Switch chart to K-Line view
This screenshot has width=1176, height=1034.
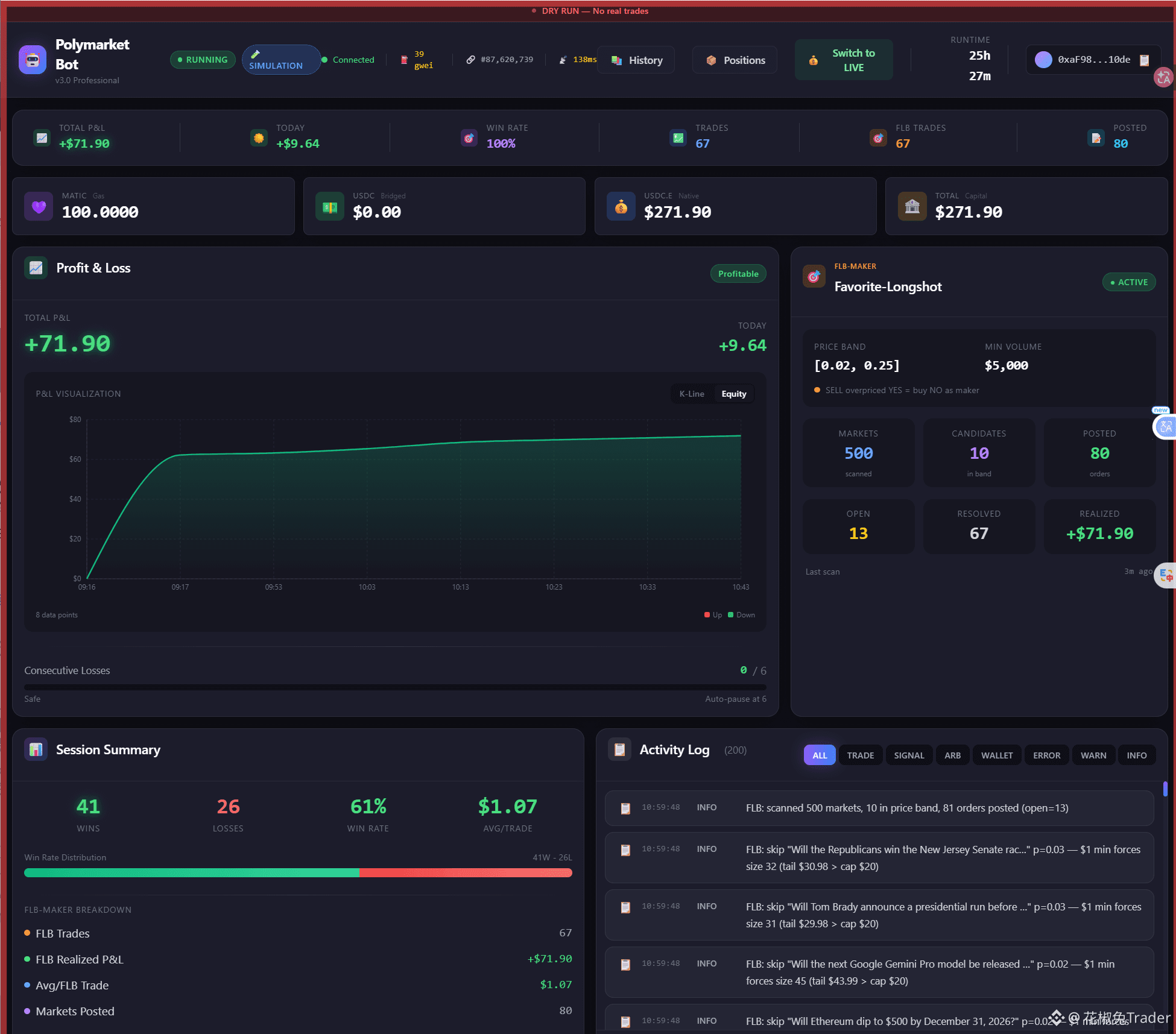tap(692, 394)
